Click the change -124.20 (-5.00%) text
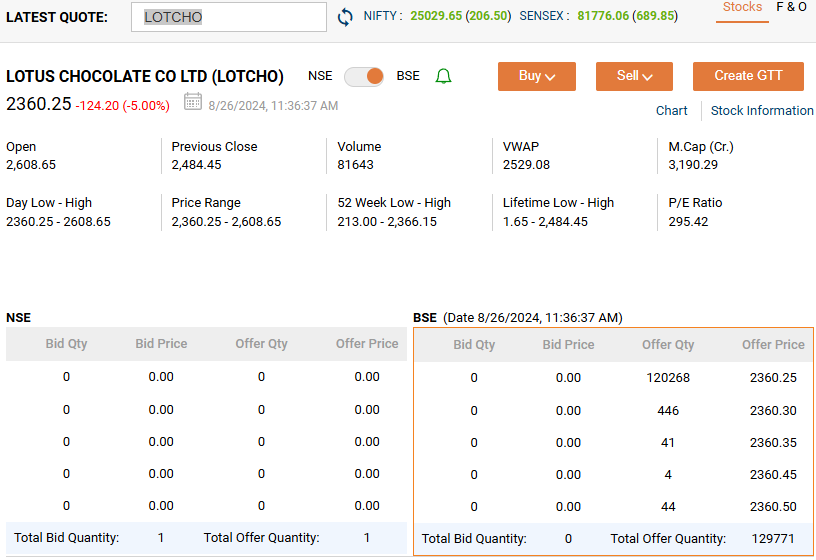The height and width of the screenshot is (560, 816). tap(123, 106)
